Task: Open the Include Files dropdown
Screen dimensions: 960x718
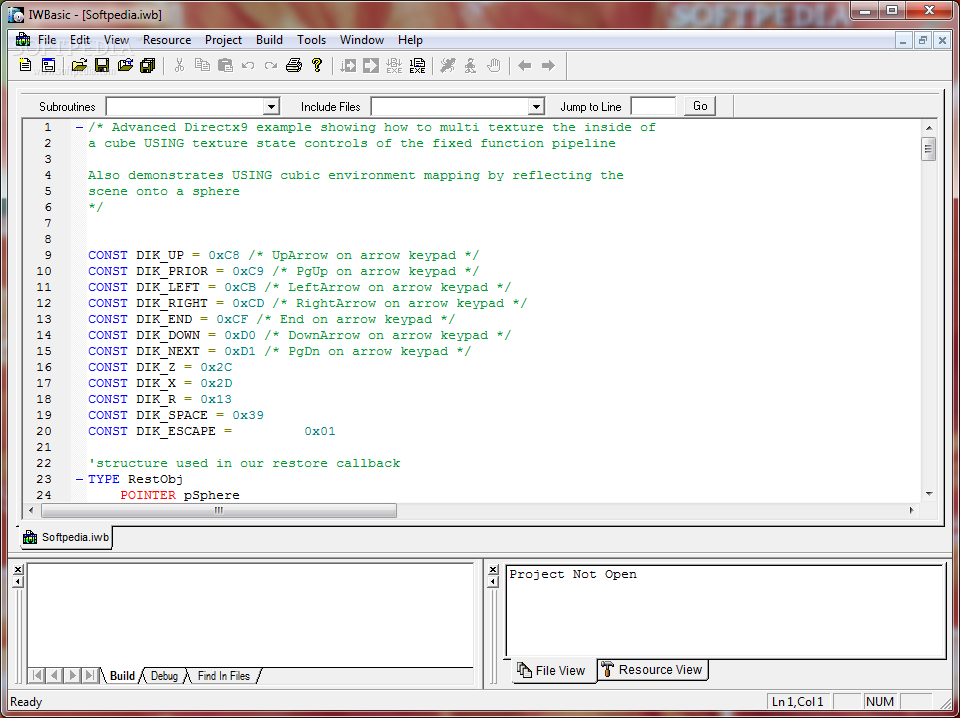Action: click(536, 107)
